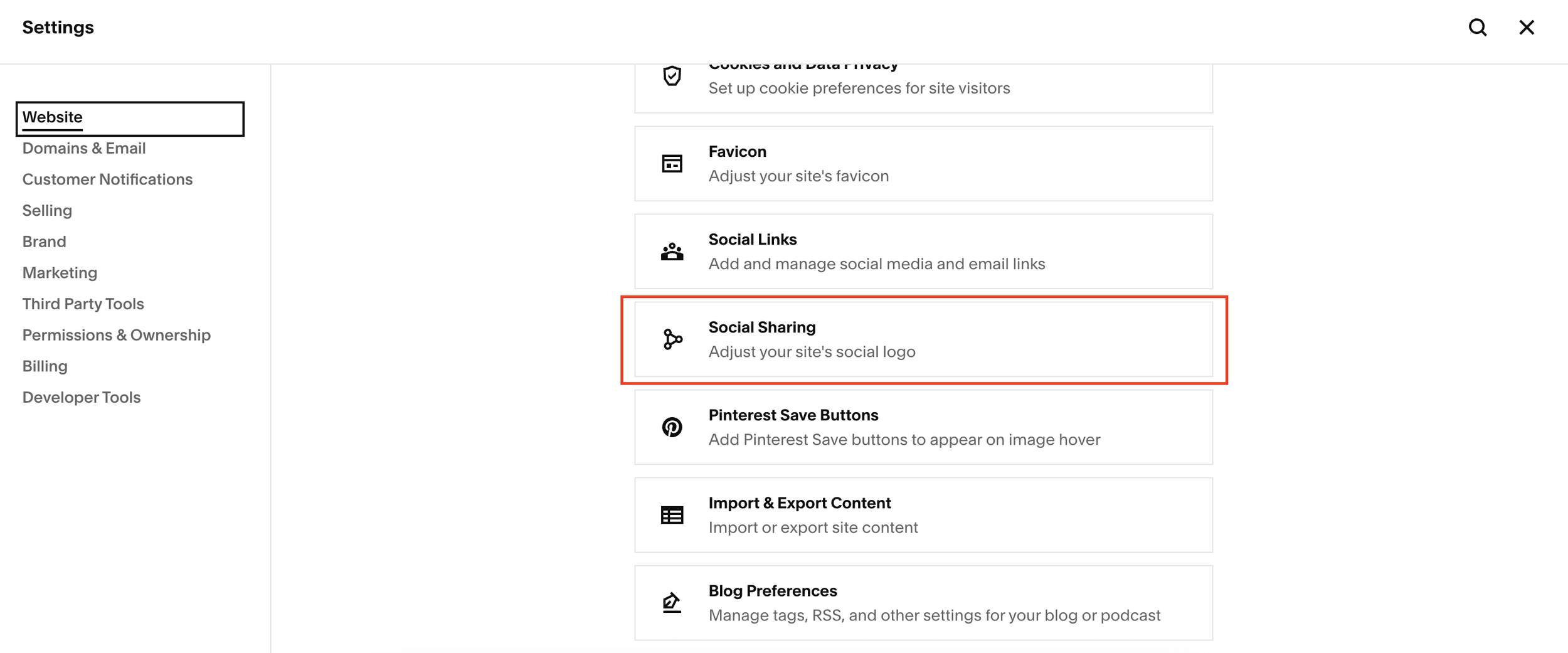Open Developer Tools section
1568x653 pixels.
point(81,396)
